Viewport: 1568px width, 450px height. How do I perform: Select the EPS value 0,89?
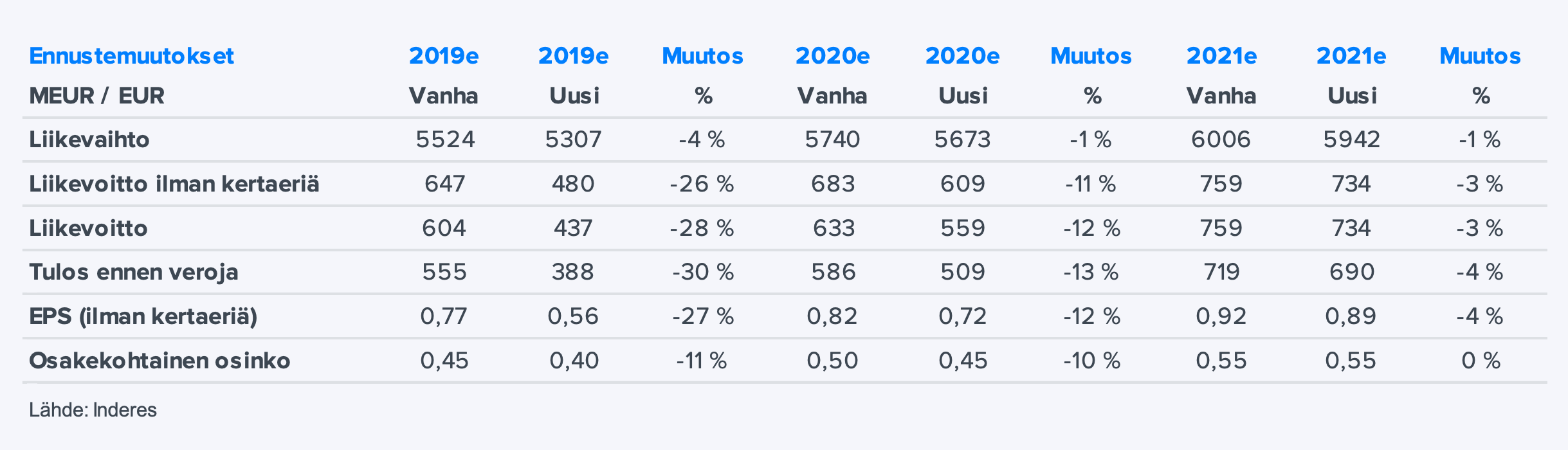click(1351, 316)
